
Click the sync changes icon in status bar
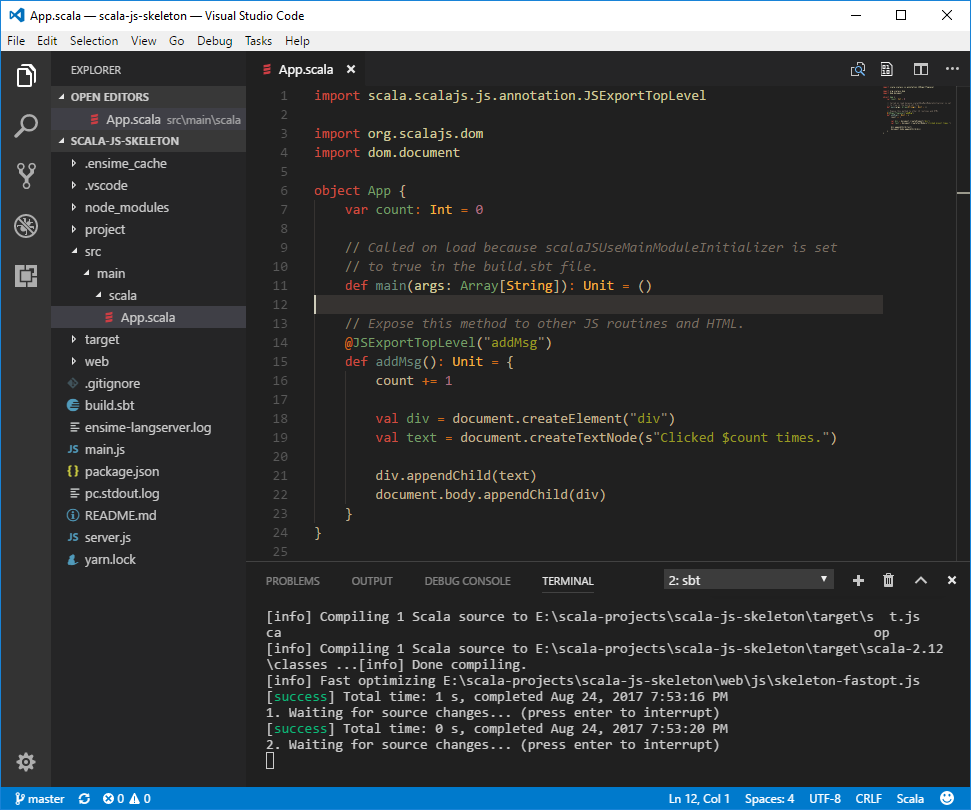84,799
